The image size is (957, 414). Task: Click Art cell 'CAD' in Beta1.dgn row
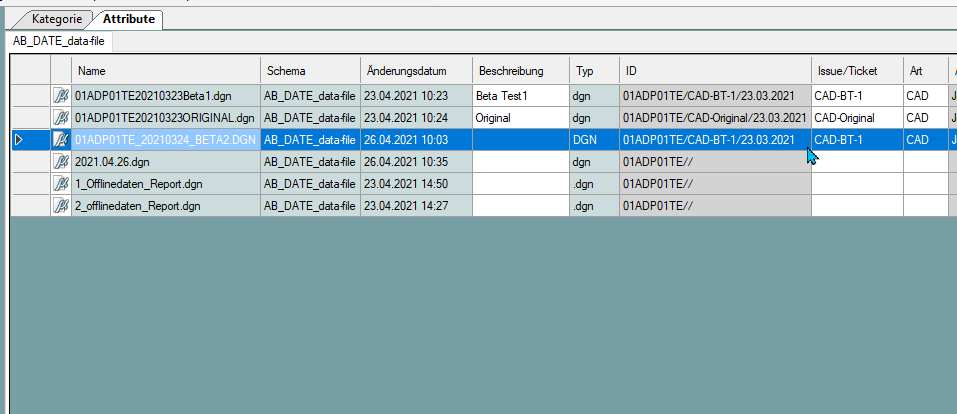pos(926,96)
